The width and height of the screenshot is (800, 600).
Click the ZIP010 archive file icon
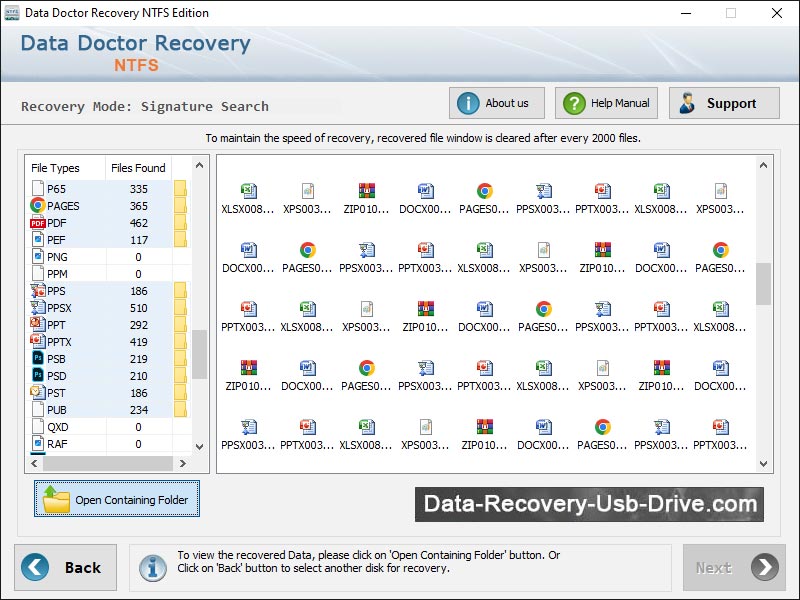click(x=367, y=191)
